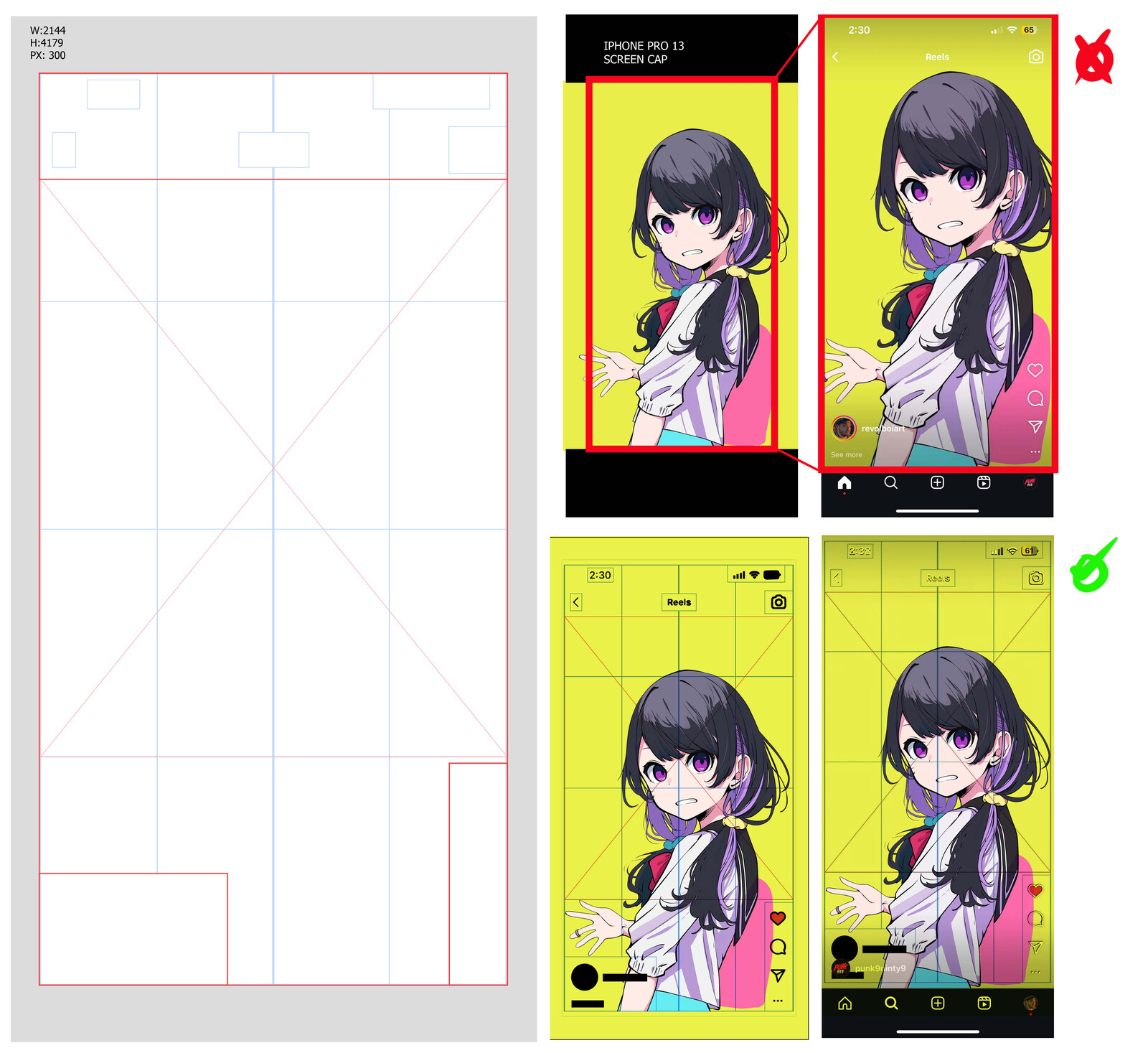Tap the Search icon in red-framed screenshot's nav bar
Image resolution: width=1148 pixels, height=1053 pixels.
coord(890,482)
